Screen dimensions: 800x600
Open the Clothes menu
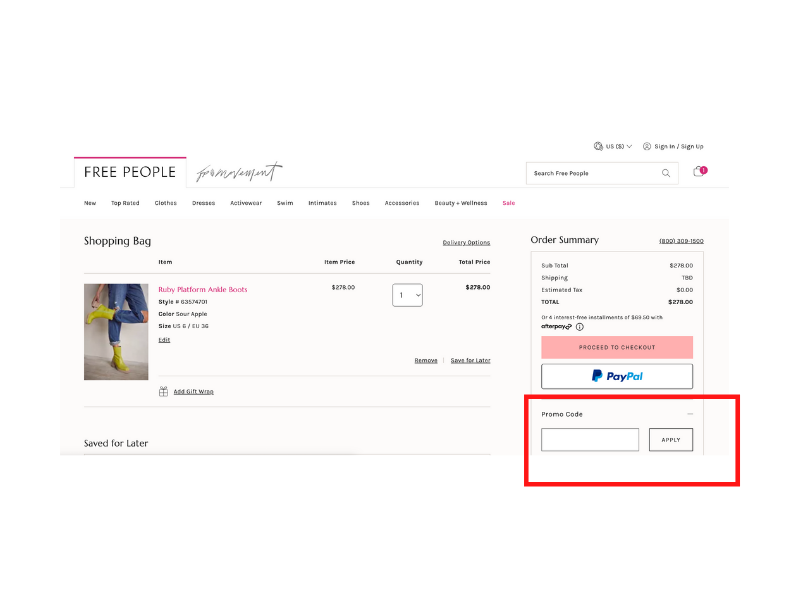point(165,203)
